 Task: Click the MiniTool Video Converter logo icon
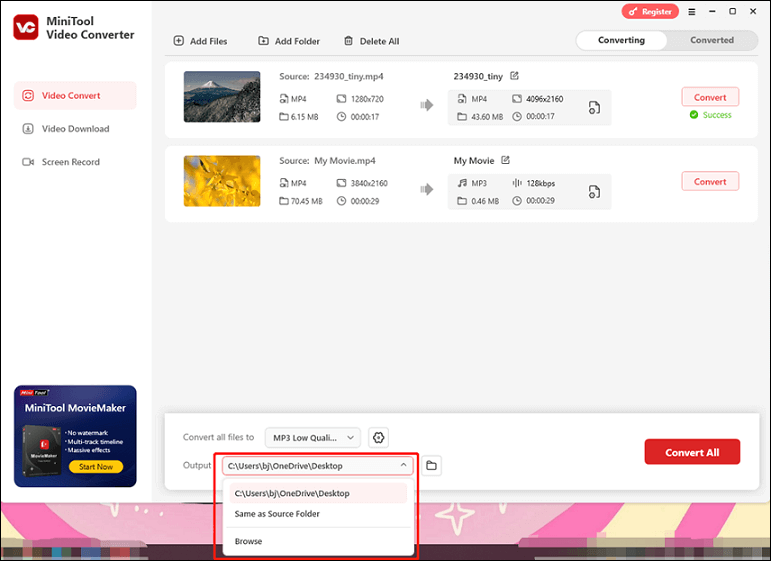pos(26,27)
